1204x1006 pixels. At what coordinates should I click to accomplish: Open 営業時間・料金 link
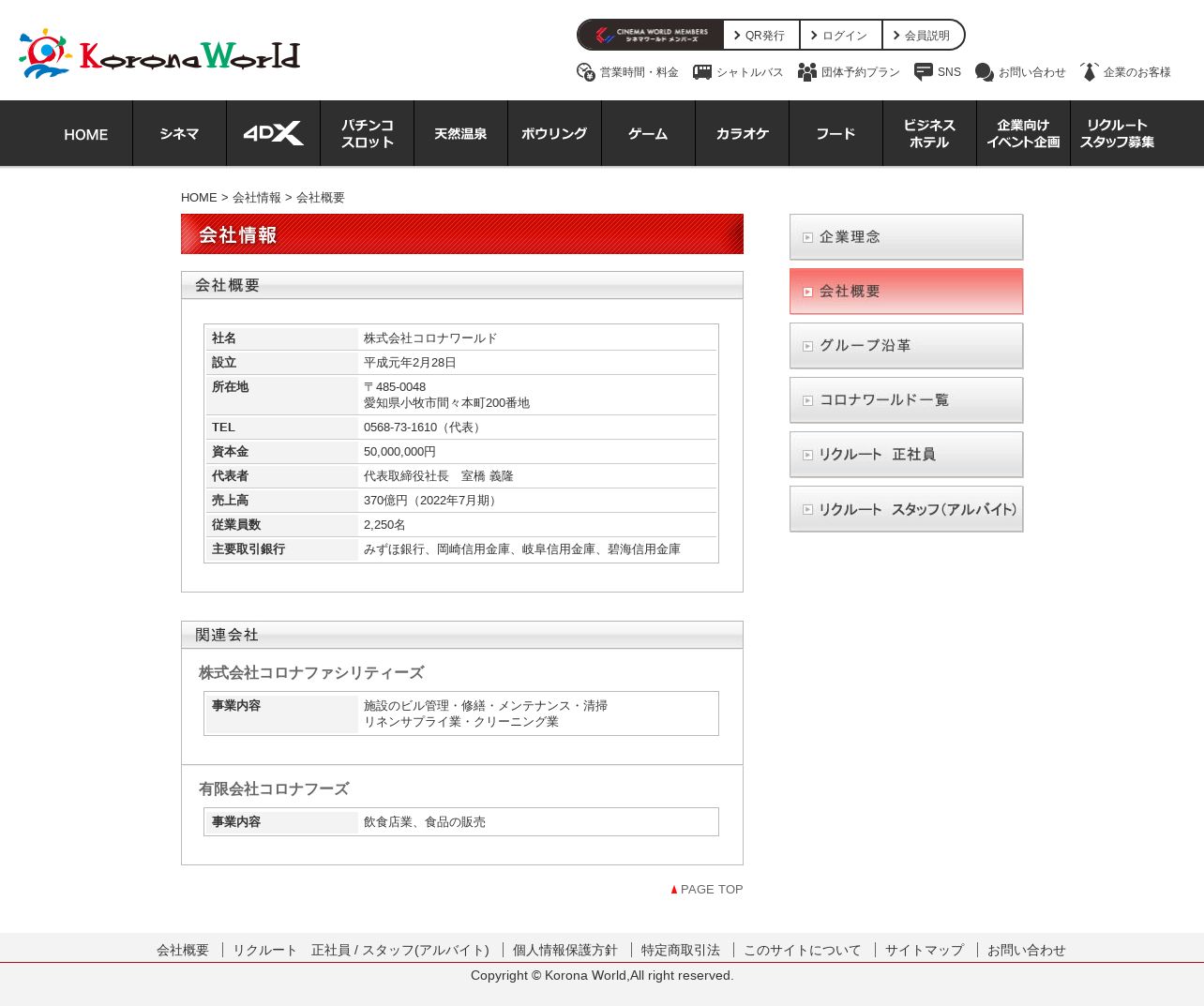click(640, 72)
